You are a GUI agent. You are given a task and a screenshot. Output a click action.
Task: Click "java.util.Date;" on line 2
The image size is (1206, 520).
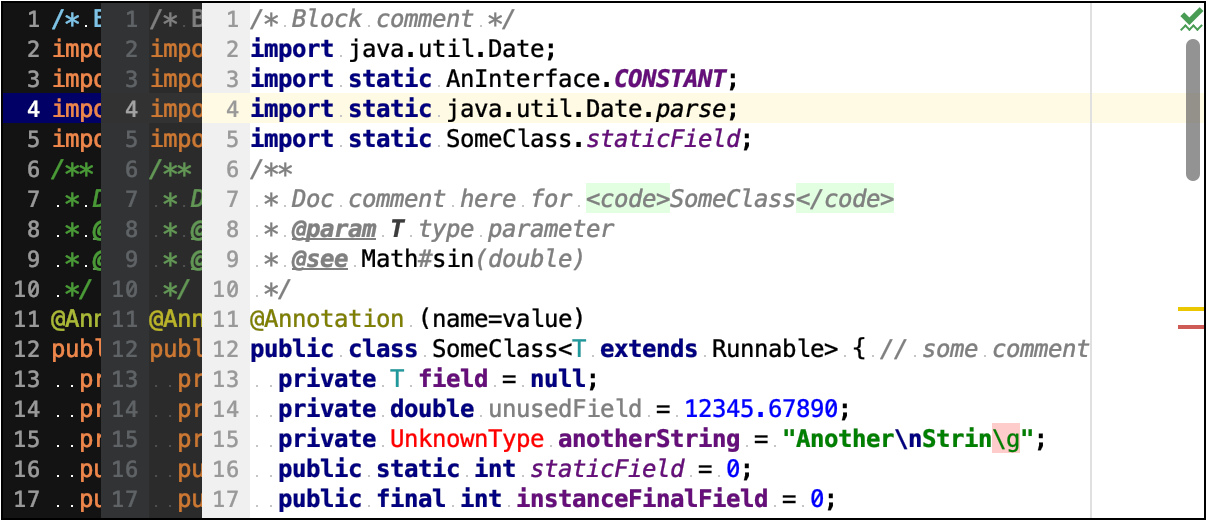coord(453,49)
